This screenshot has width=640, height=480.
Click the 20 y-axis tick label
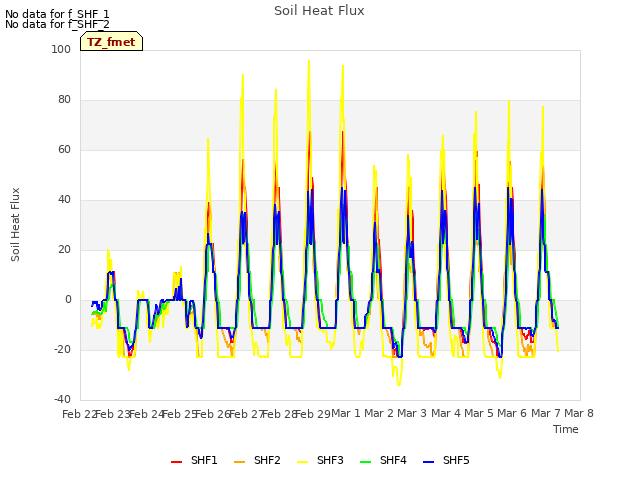point(64,249)
